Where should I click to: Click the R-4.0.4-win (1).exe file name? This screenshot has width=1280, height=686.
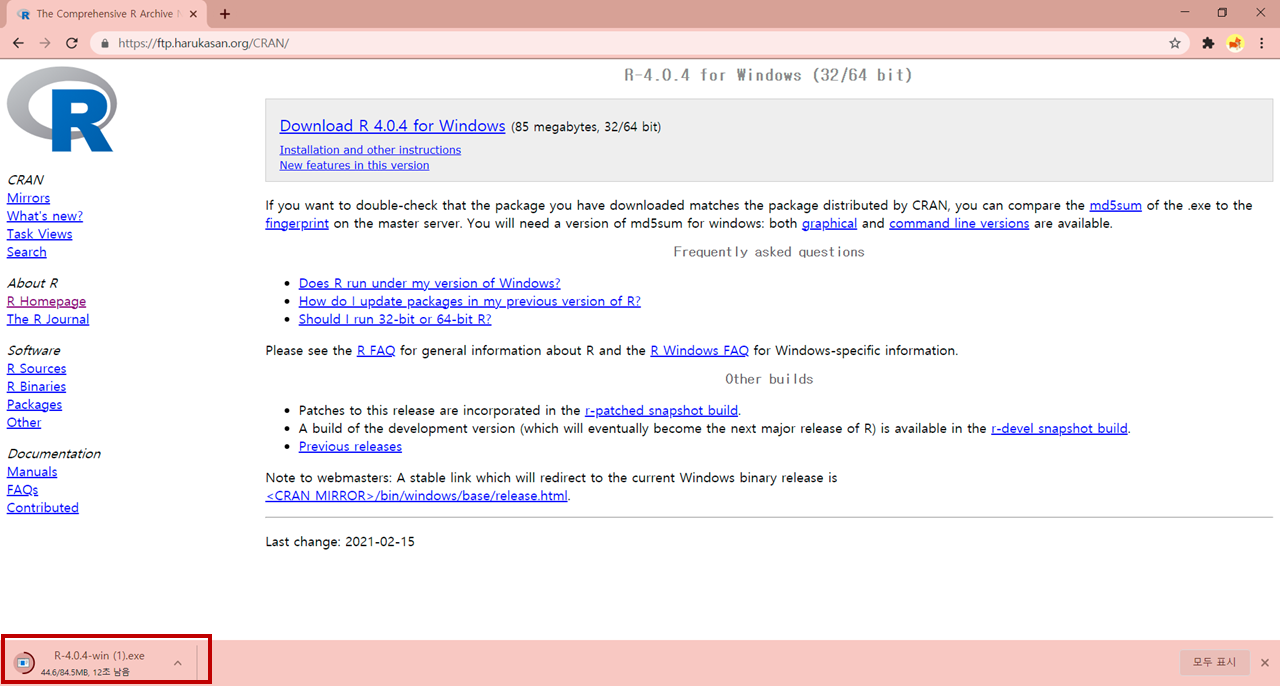click(99, 655)
